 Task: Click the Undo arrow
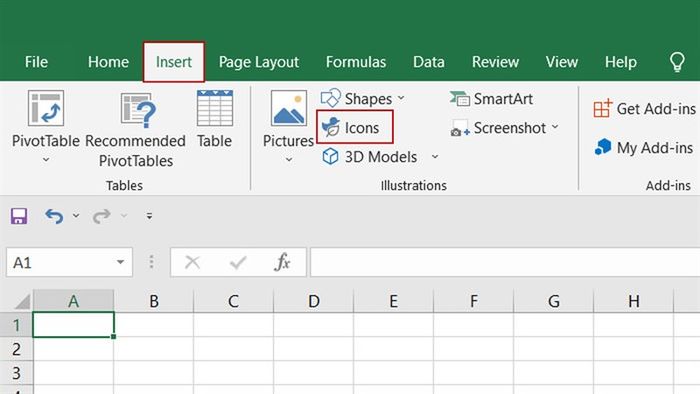pyautogui.click(x=54, y=216)
